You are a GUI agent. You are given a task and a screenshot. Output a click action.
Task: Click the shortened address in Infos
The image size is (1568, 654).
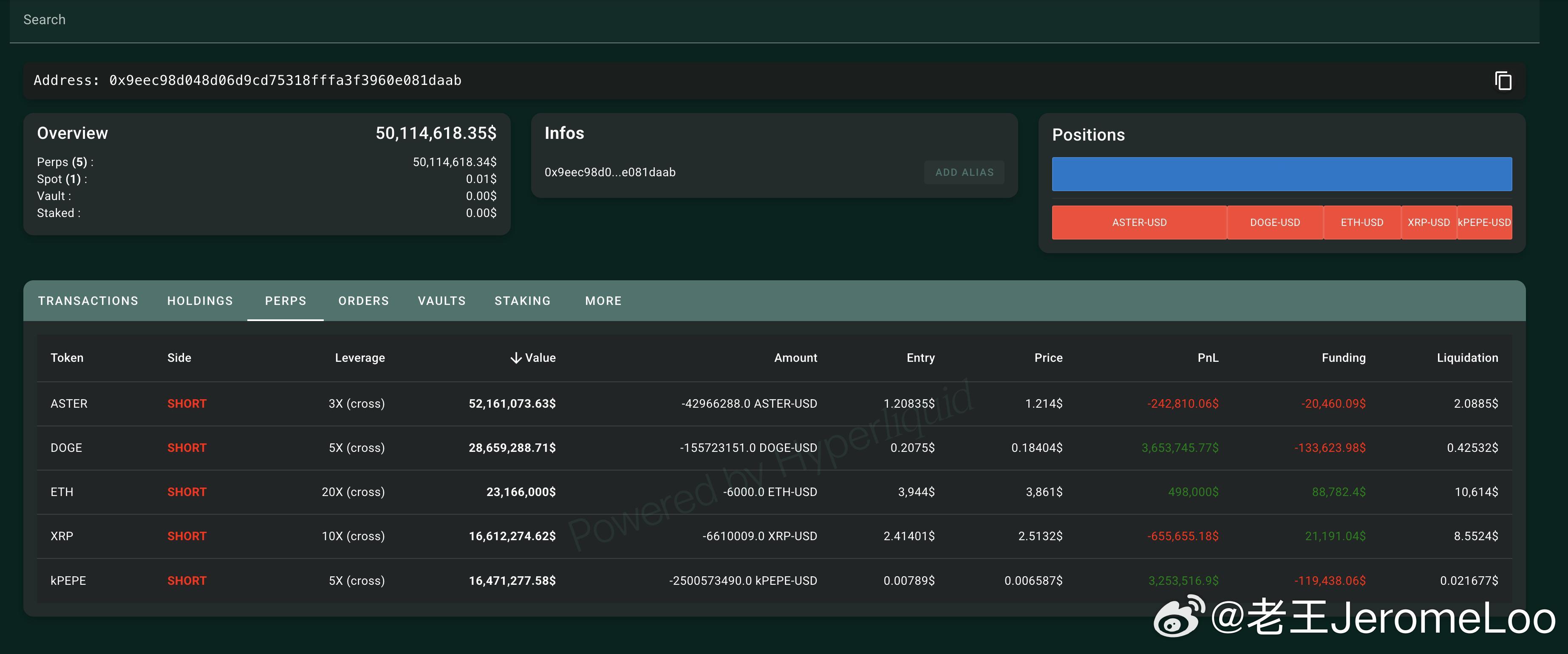tap(610, 172)
